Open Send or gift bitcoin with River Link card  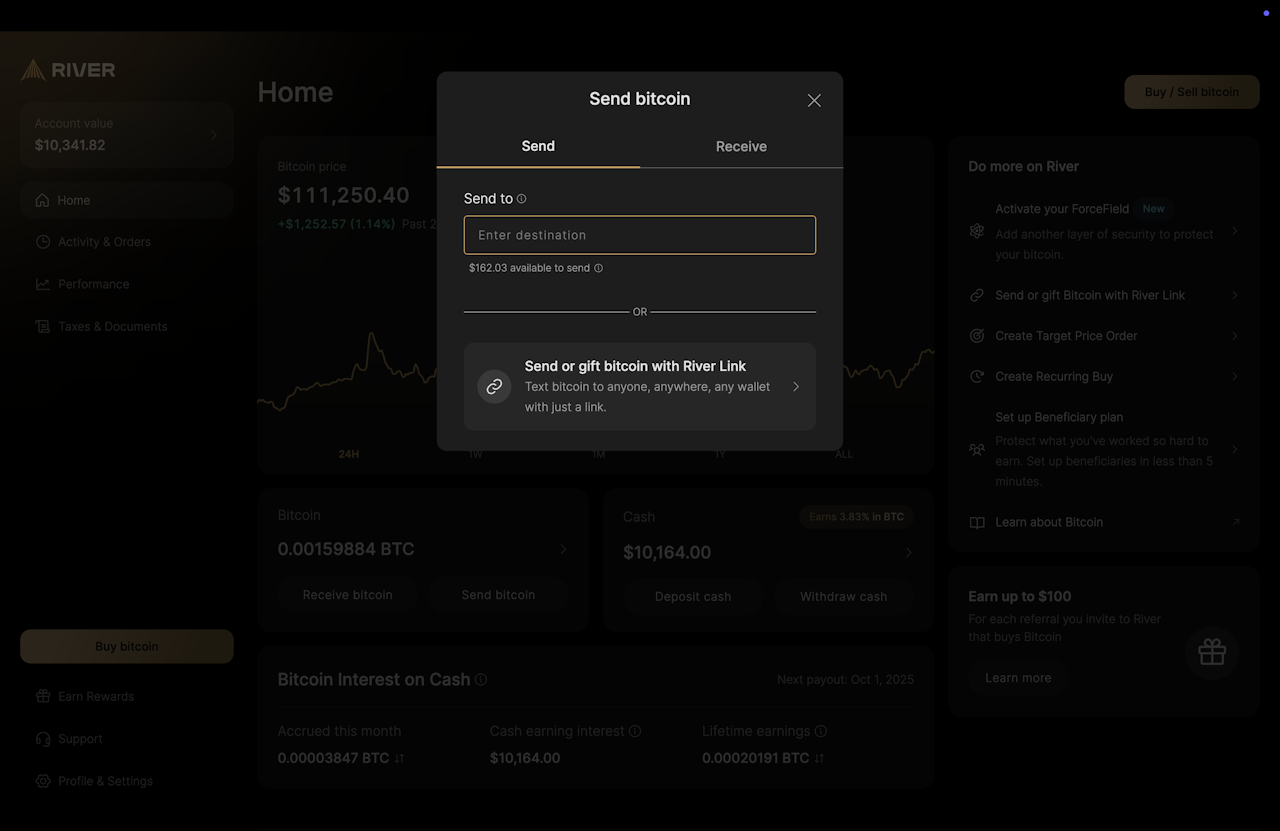640,386
